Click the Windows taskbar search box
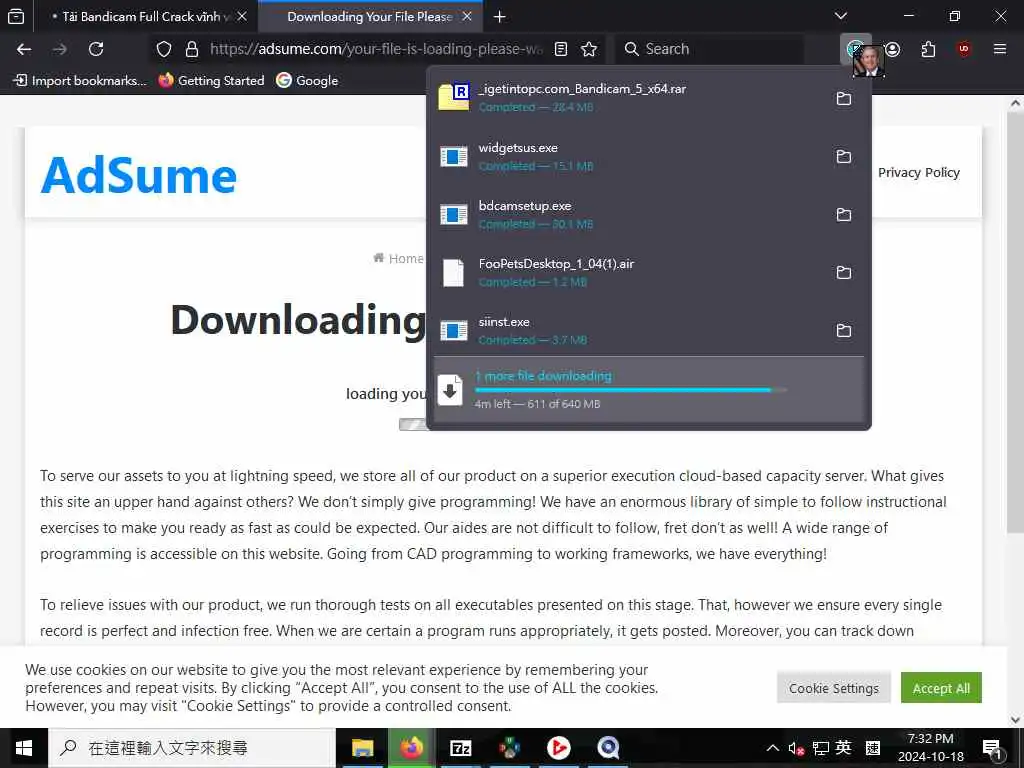 pyautogui.click(x=192, y=748)
